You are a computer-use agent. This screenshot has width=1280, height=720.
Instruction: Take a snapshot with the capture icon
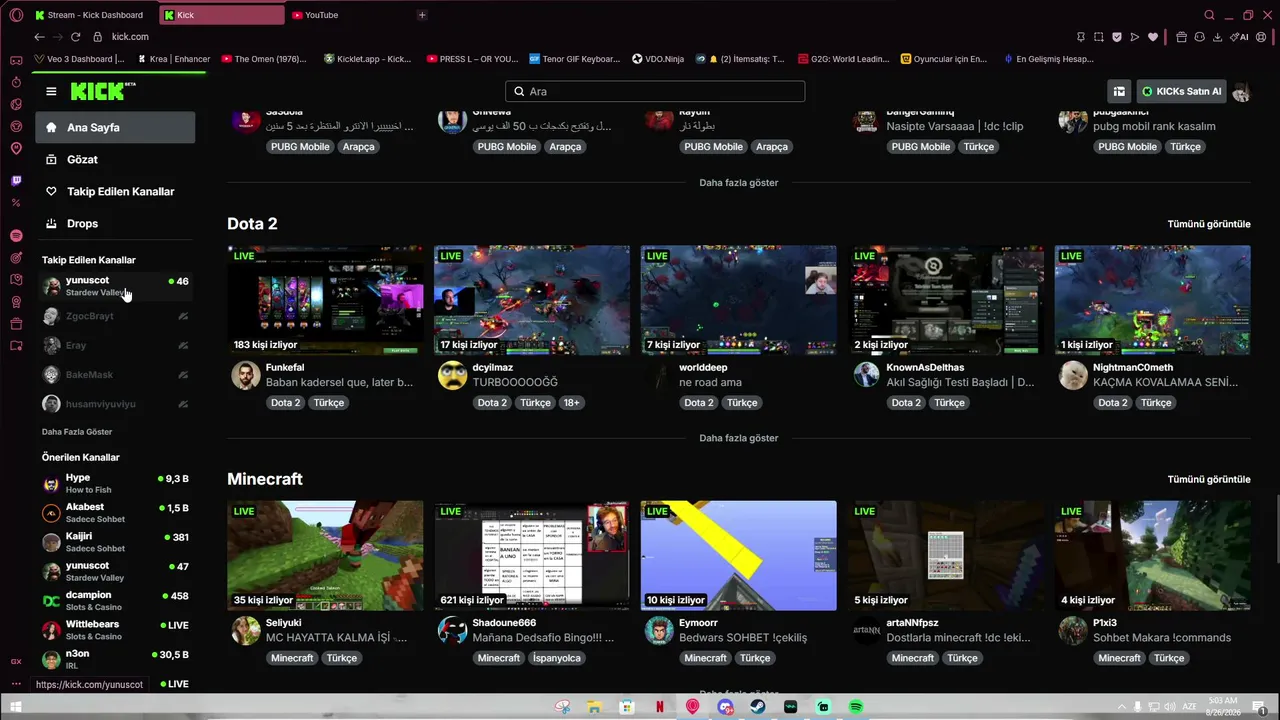[1098, 37]
